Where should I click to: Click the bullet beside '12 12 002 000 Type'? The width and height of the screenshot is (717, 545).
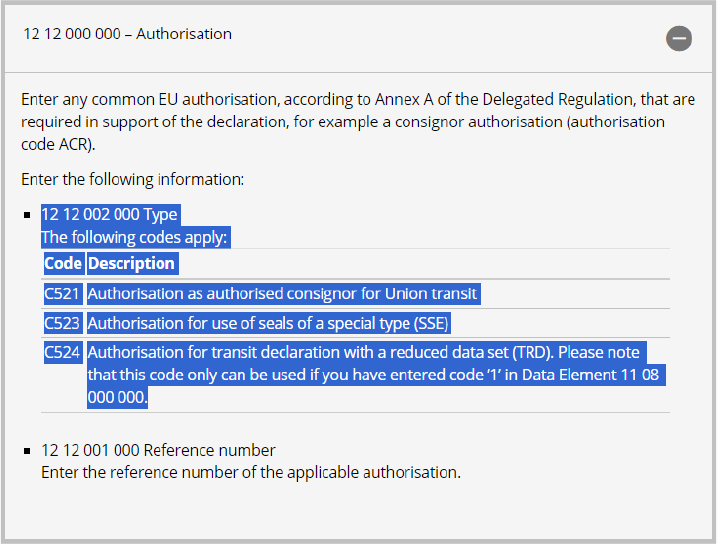(x=28, y=214)
